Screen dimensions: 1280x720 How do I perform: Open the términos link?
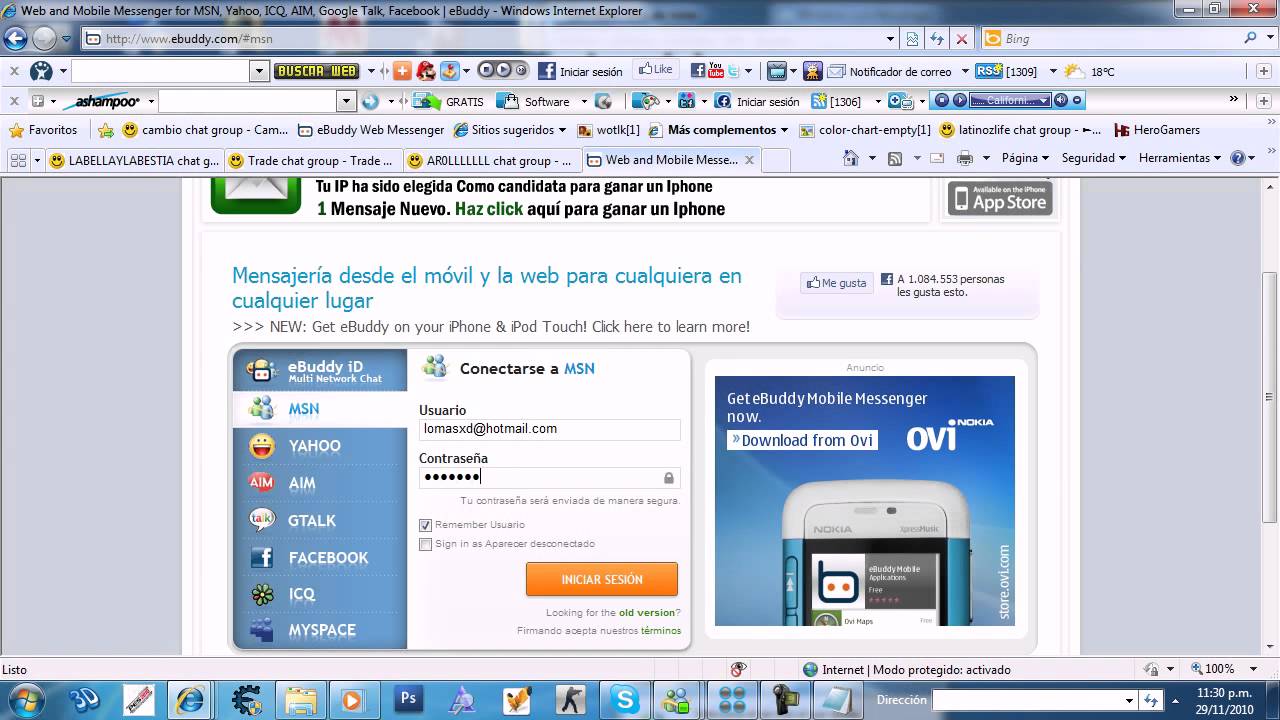coord(661,630)
